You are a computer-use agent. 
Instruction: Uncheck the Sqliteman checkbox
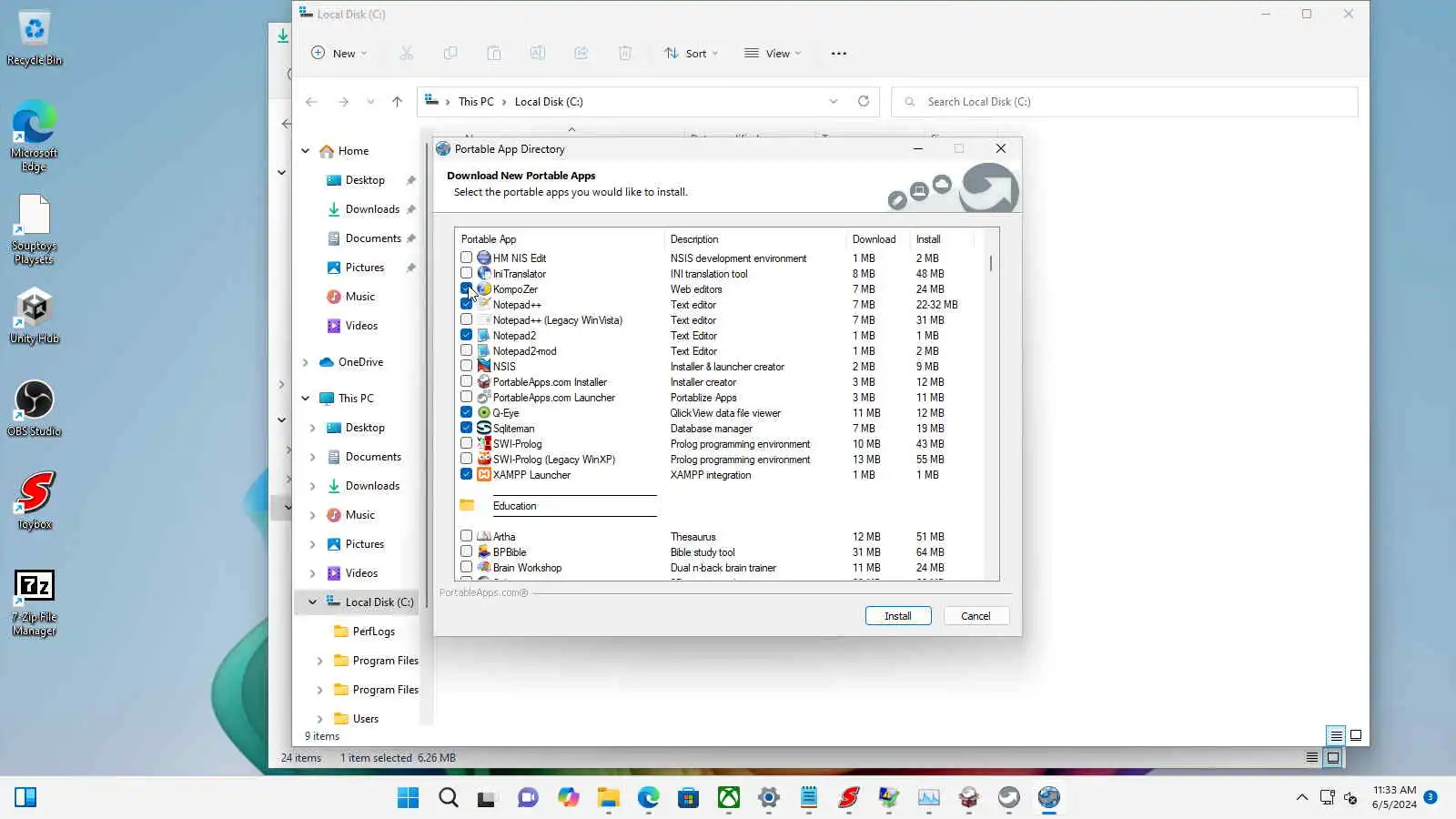466,428
